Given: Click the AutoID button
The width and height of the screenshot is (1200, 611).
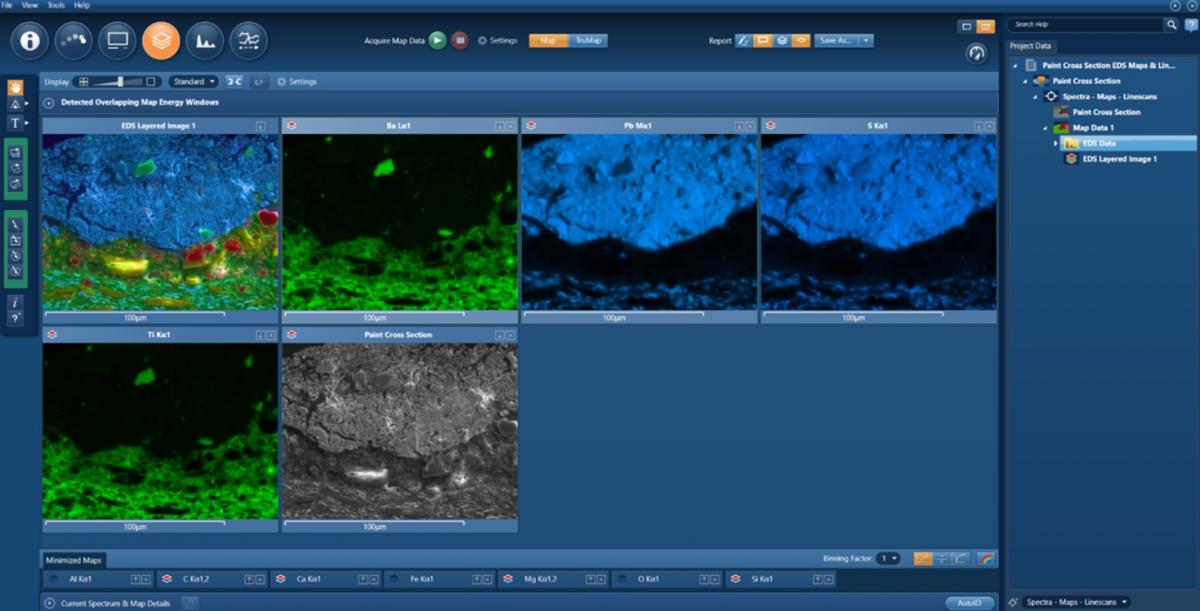Looking at the screenshot, I should [970, 603].
